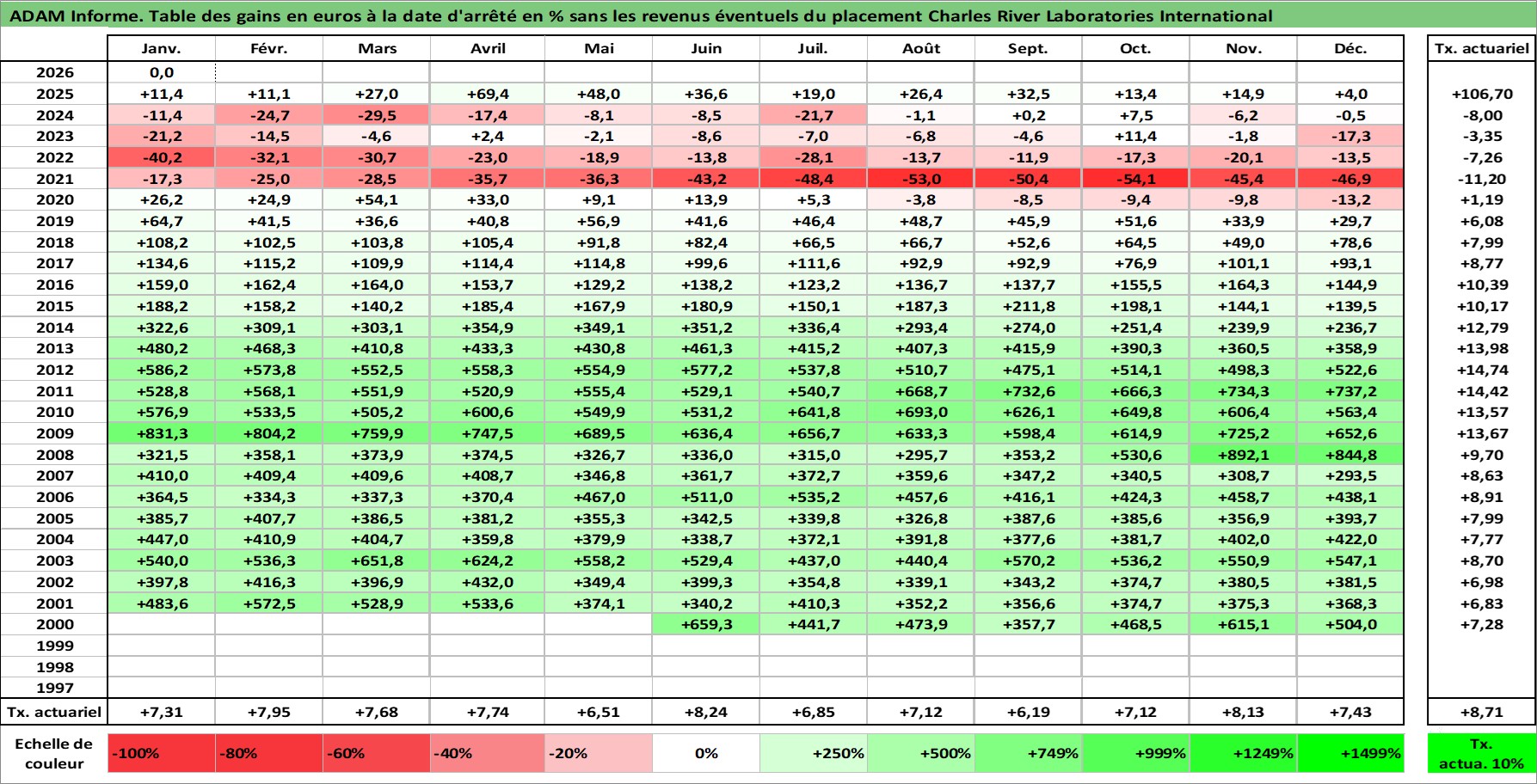Click the 'Tx. actuariel' row label at bottom left
The width and height of the screenshot is (1537, 784).
[x=54, y=712]
